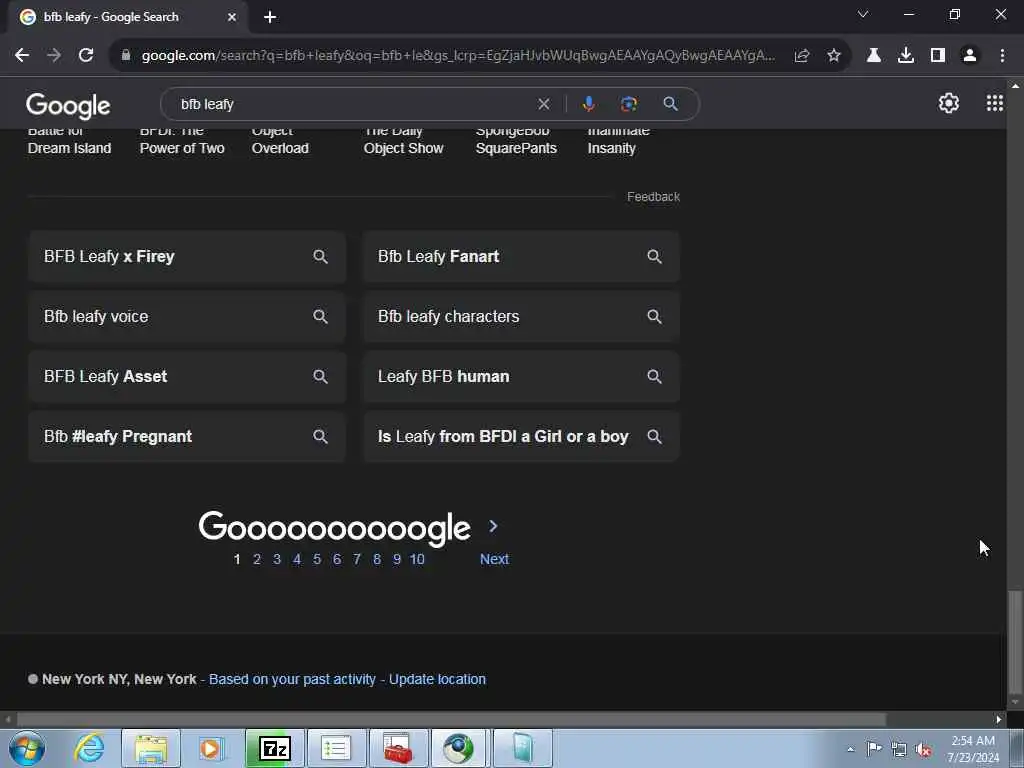Select the 'bfb leafy - Google Search' tab
The image size is (1024, 768).
pos(128,17)
